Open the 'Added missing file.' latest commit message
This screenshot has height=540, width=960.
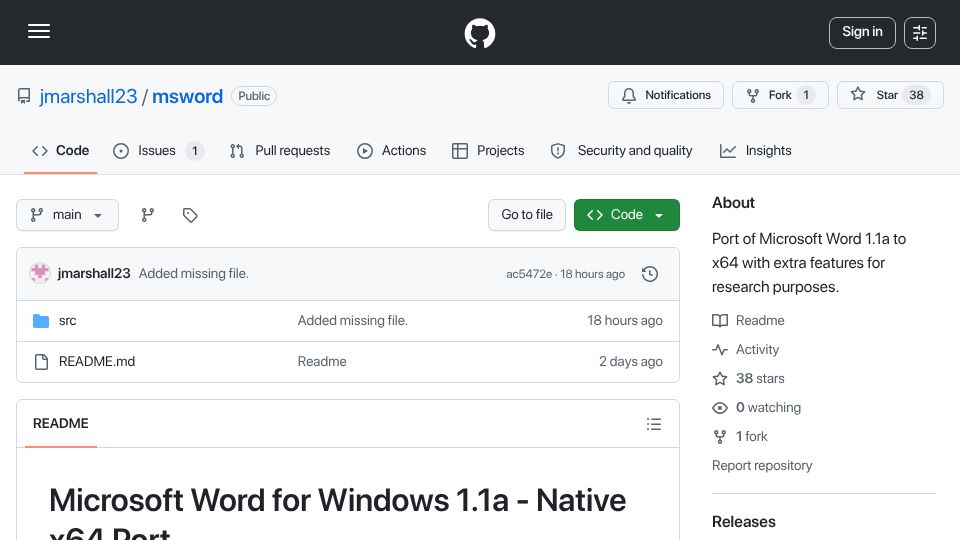coord(193,274)
